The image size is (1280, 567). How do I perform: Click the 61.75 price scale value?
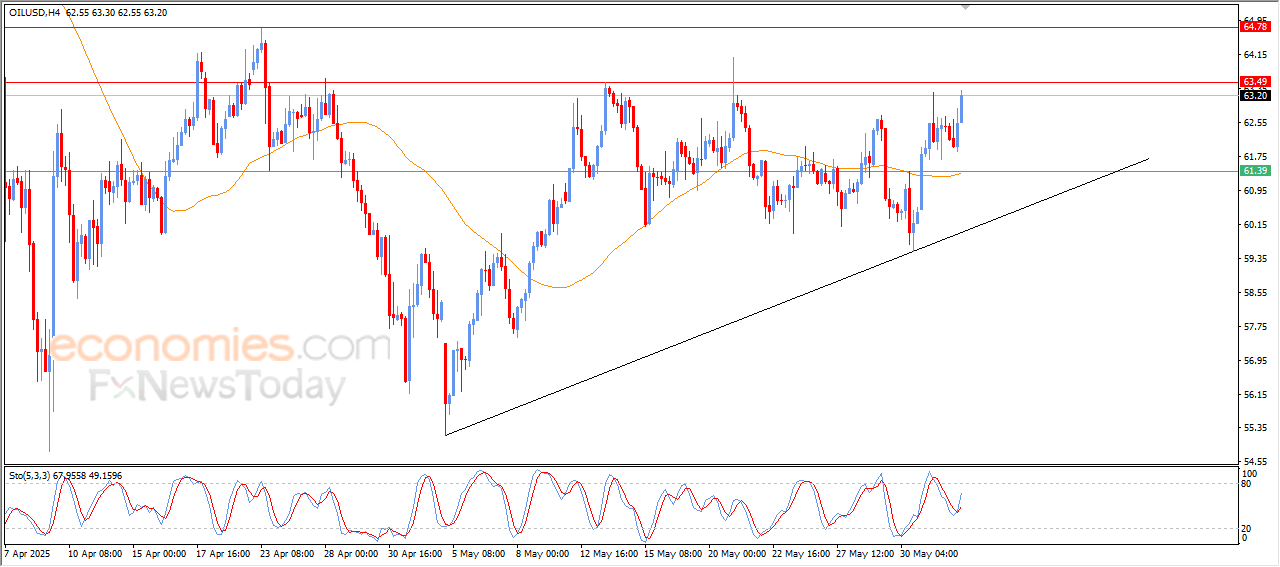[x=1255, y=156]
